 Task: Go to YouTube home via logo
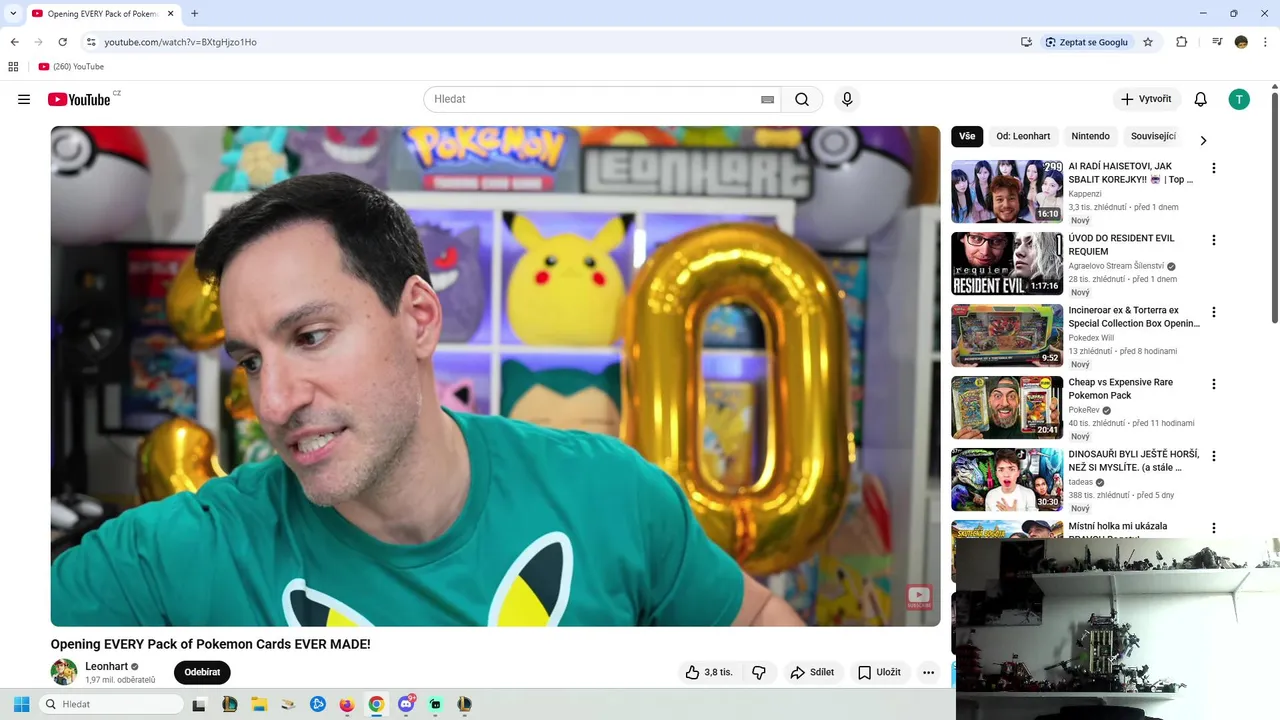point(79,99)
